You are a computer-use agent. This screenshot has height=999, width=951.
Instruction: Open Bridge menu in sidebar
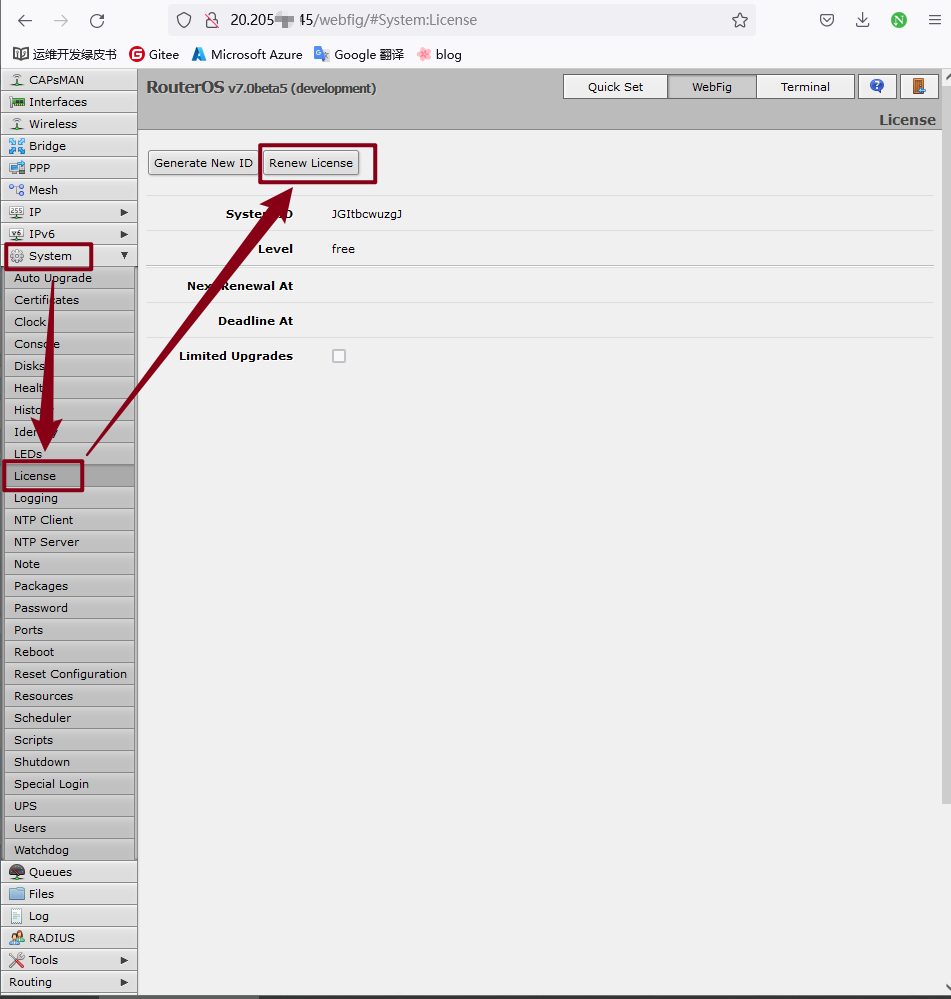click(x=47, y=146)
